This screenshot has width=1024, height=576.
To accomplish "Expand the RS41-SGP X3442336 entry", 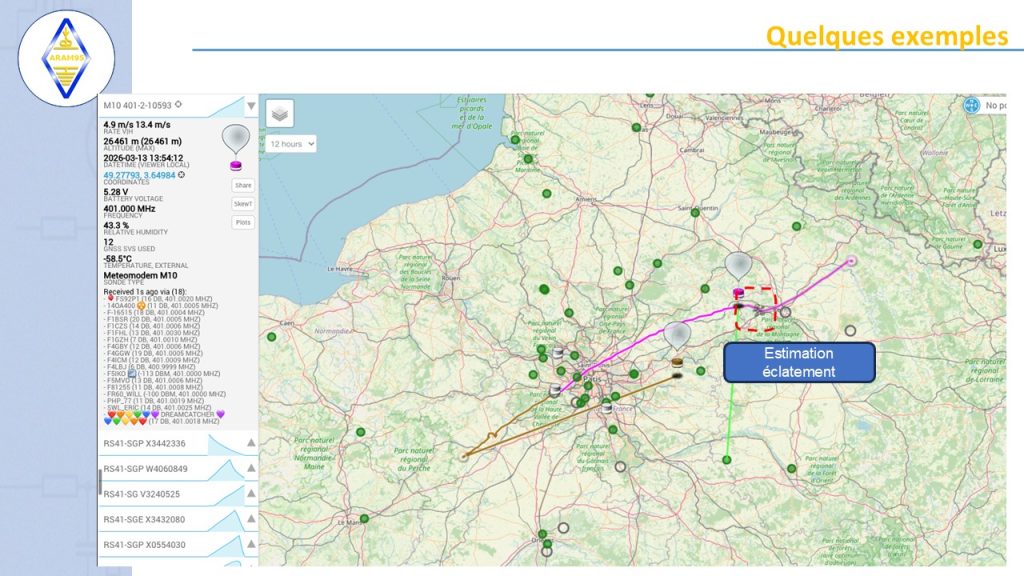I will point(251,443).
